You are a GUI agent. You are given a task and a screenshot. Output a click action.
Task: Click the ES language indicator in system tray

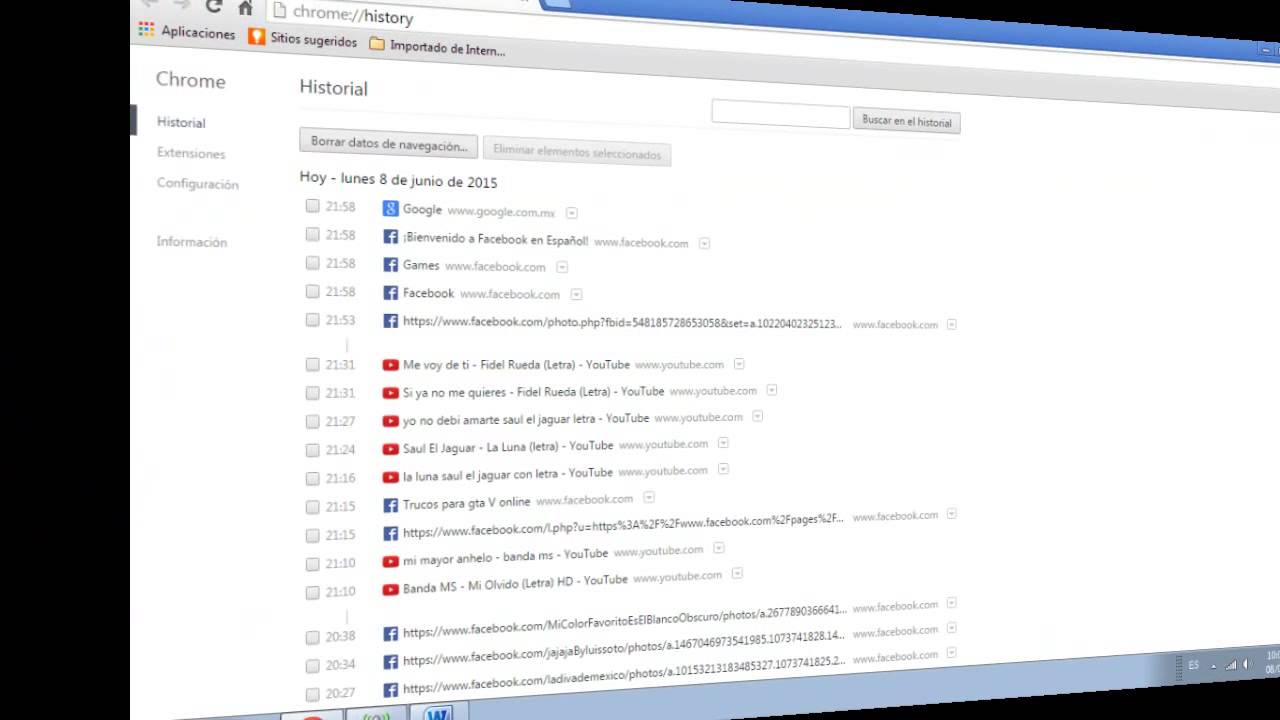tap(1193, 665)
